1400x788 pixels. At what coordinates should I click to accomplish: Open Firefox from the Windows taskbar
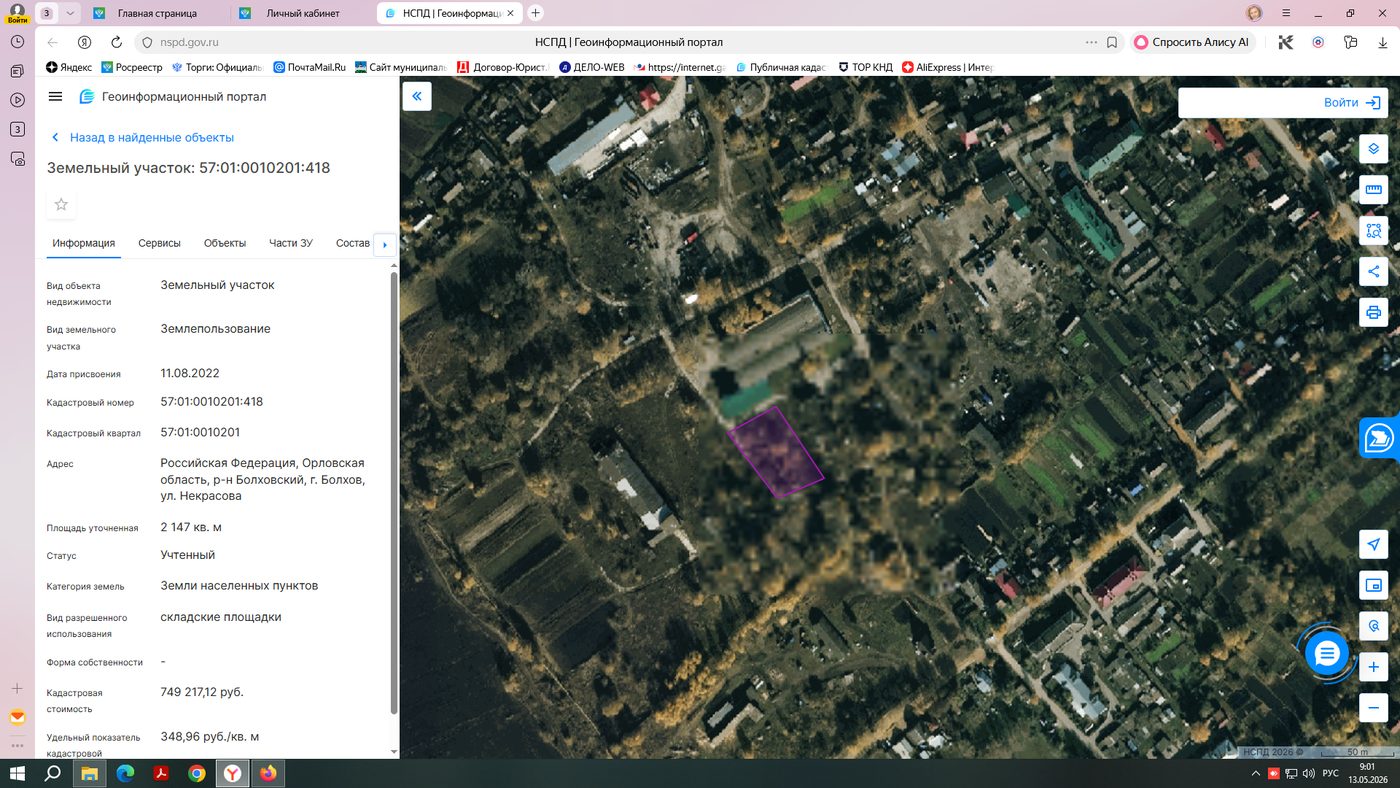[x=268, y=773]
